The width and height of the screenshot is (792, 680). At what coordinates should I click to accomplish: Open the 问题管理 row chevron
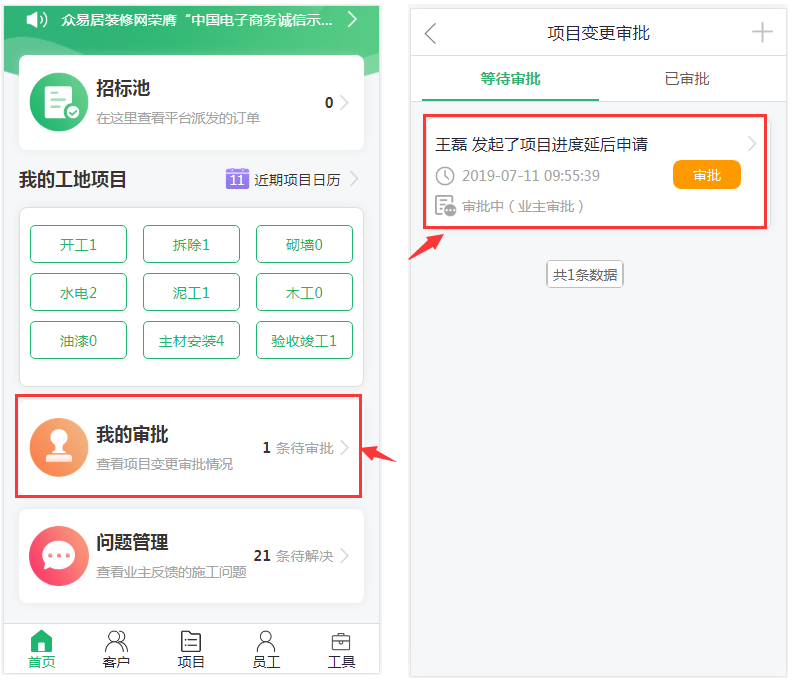point(345,556)
